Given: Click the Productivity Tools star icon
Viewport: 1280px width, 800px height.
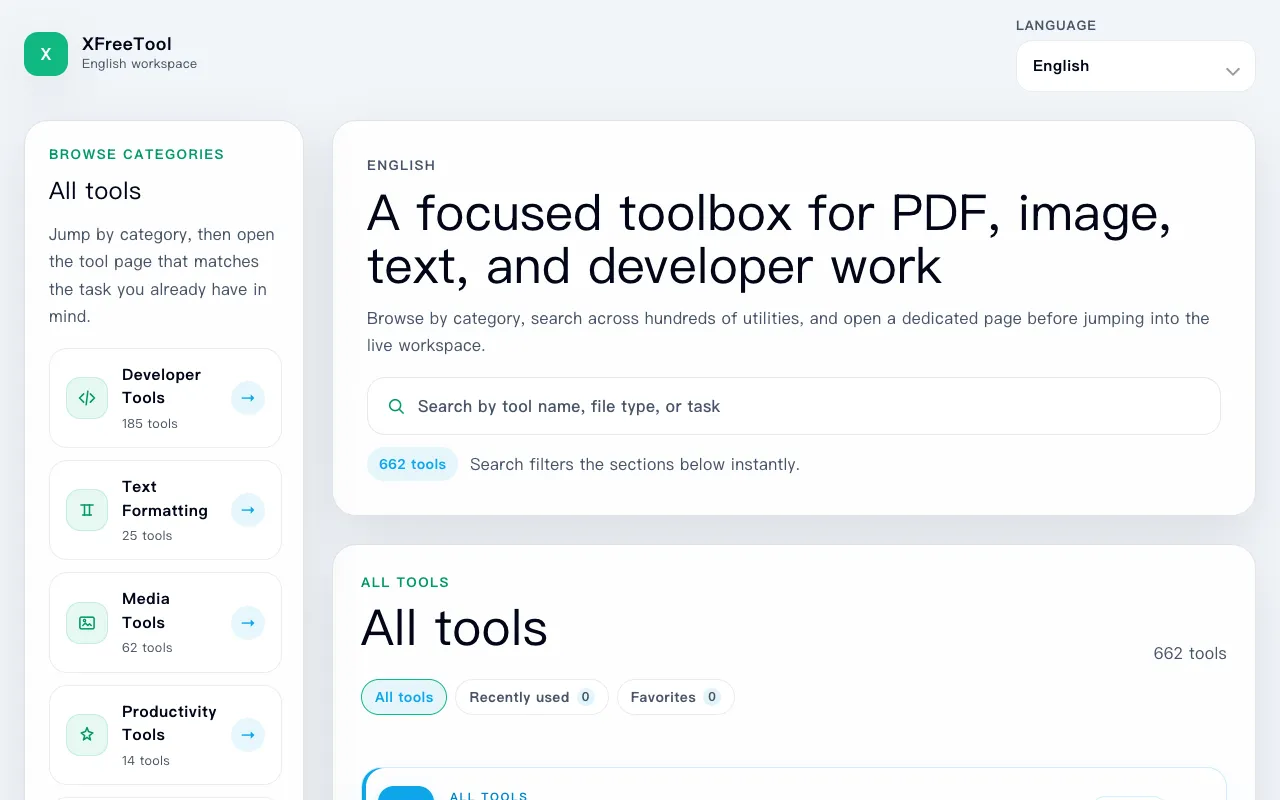Looking at the screenshot, I should [87, 735].
